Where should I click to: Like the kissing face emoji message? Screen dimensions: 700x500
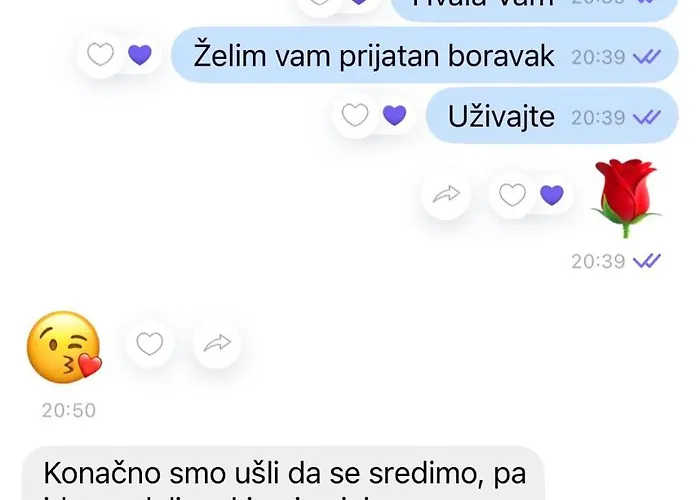(x=150, y=344)
